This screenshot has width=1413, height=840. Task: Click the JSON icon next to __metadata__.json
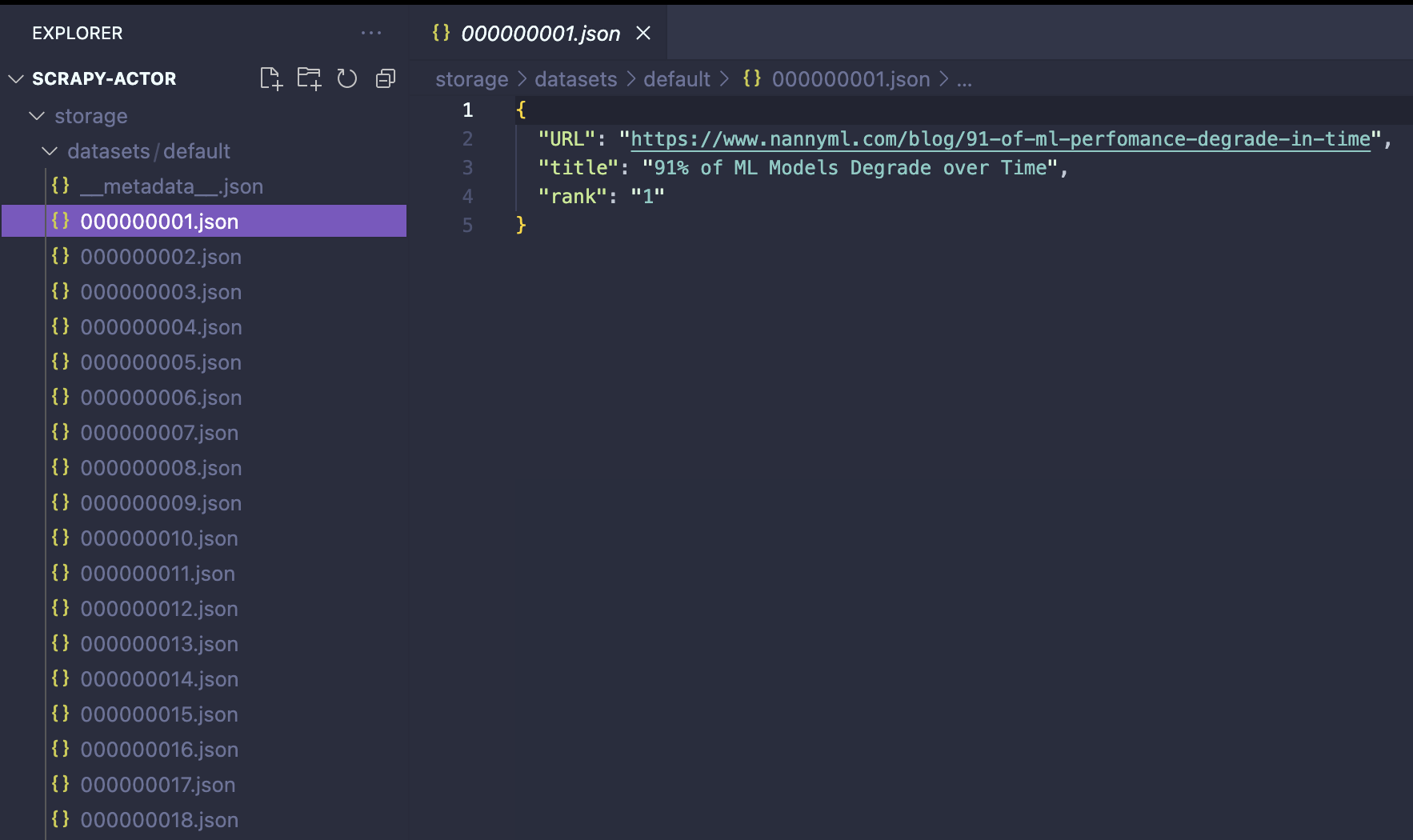60,186
